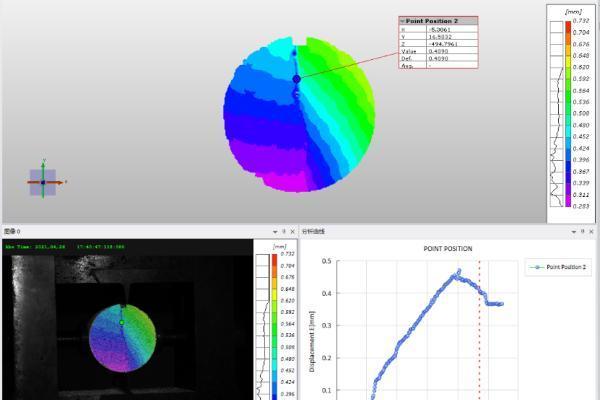This screenshot has height=400, width=600.
Task: Click the green point marker in camera image
Action: (122, 322)
